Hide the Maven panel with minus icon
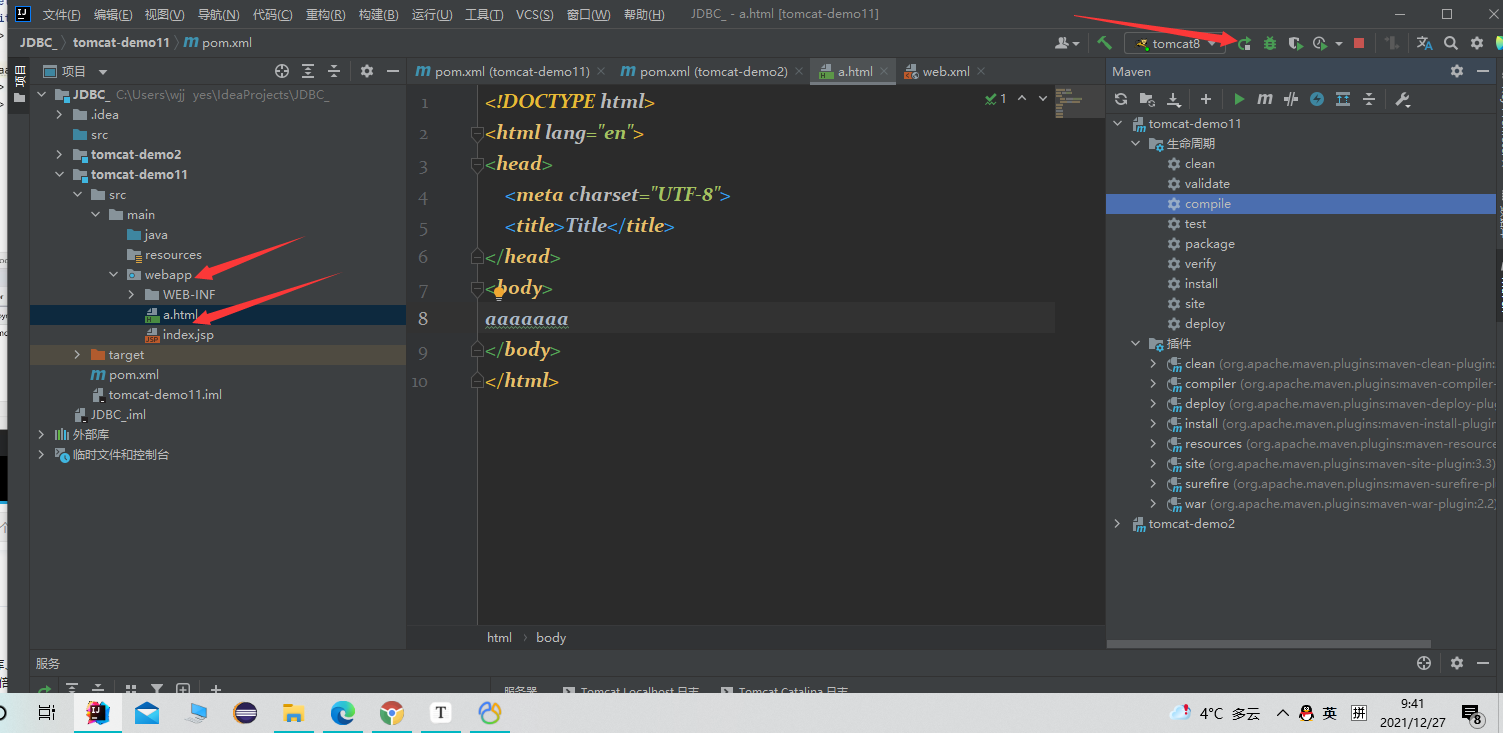Image resolution: width=1503 pixels, height=733 pixels. pyautogui.click(x=1483, y=71)
